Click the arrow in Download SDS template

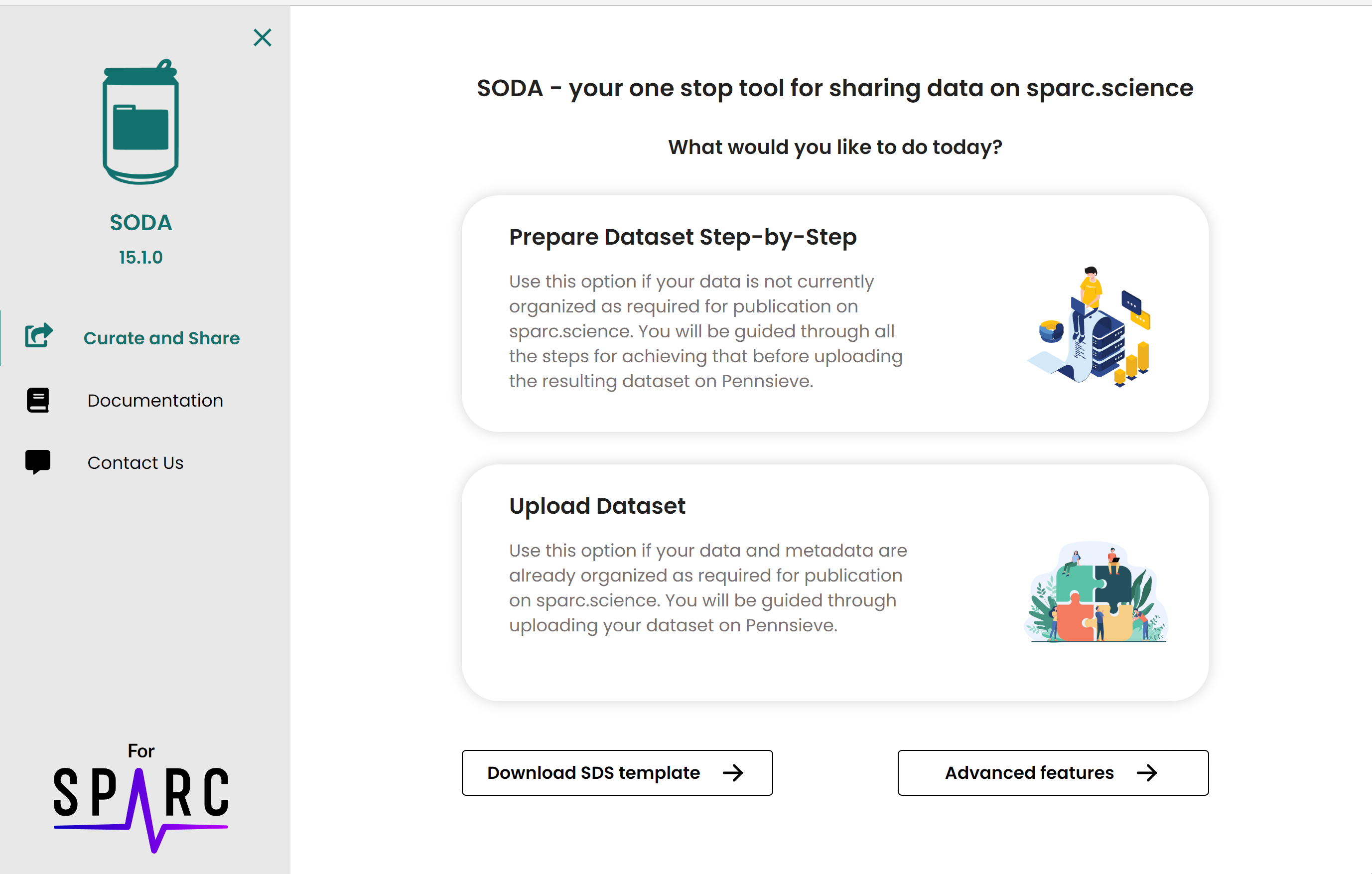click(x=733, y=773)
